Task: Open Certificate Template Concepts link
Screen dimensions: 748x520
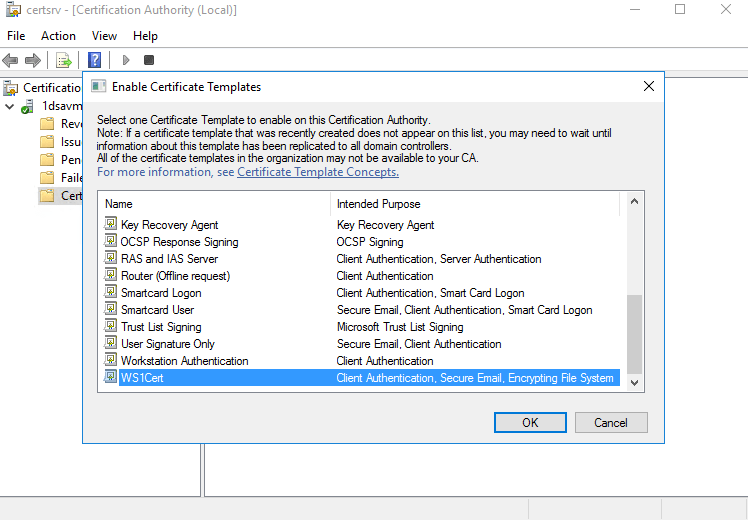Action: coord(317,172)
